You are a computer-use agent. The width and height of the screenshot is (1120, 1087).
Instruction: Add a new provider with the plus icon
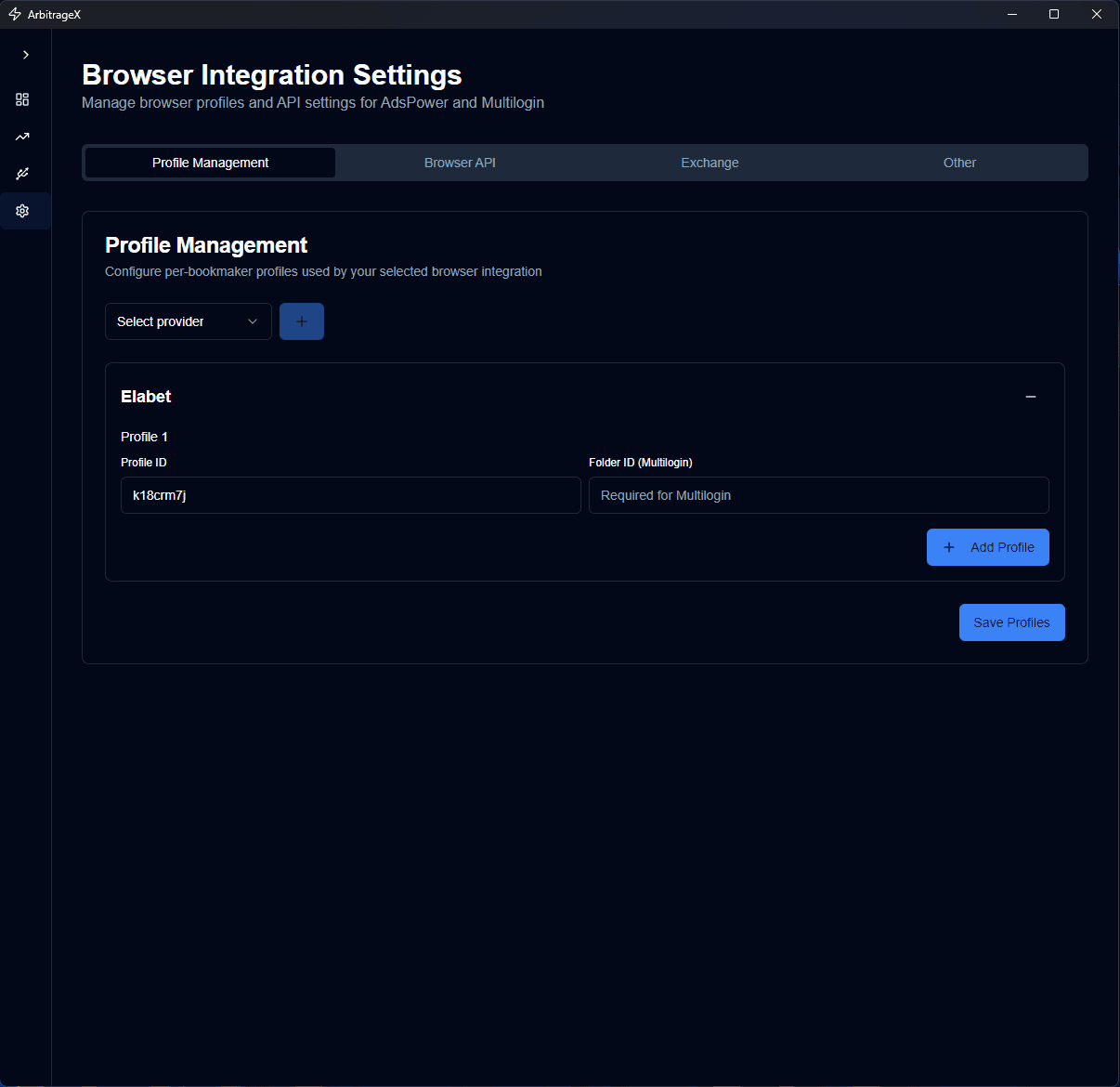(x=301, y=321)
